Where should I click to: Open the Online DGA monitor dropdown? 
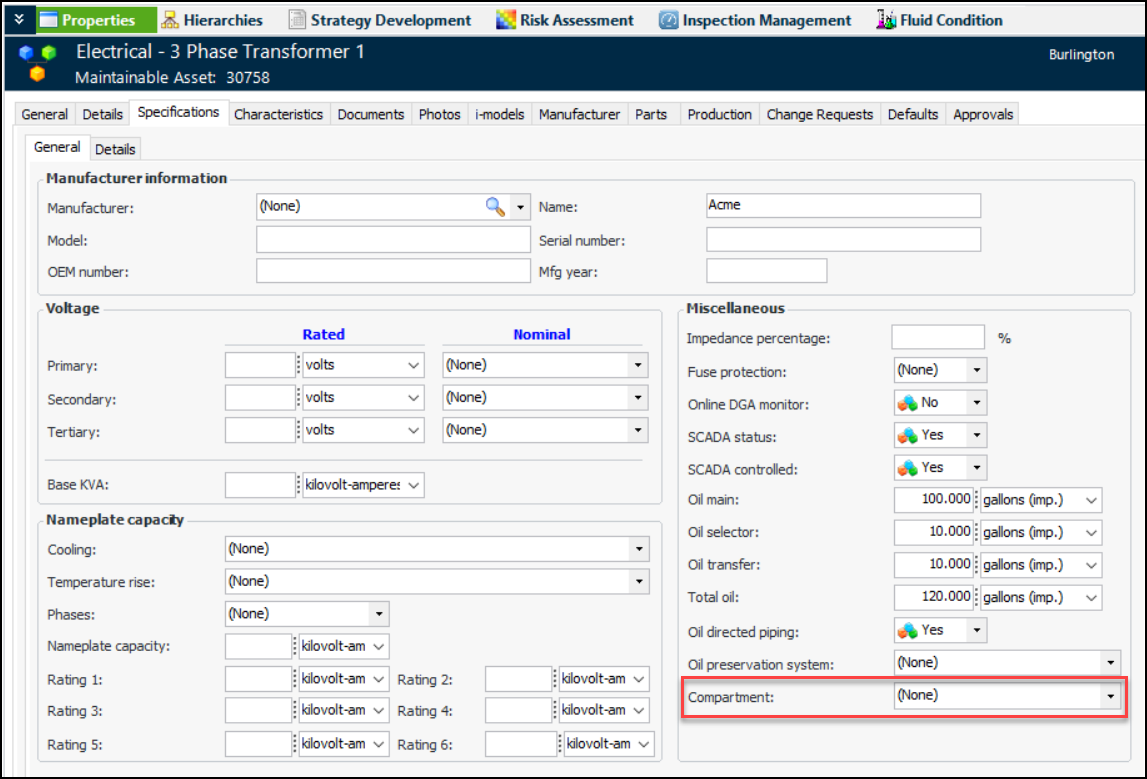click(977, 403)
